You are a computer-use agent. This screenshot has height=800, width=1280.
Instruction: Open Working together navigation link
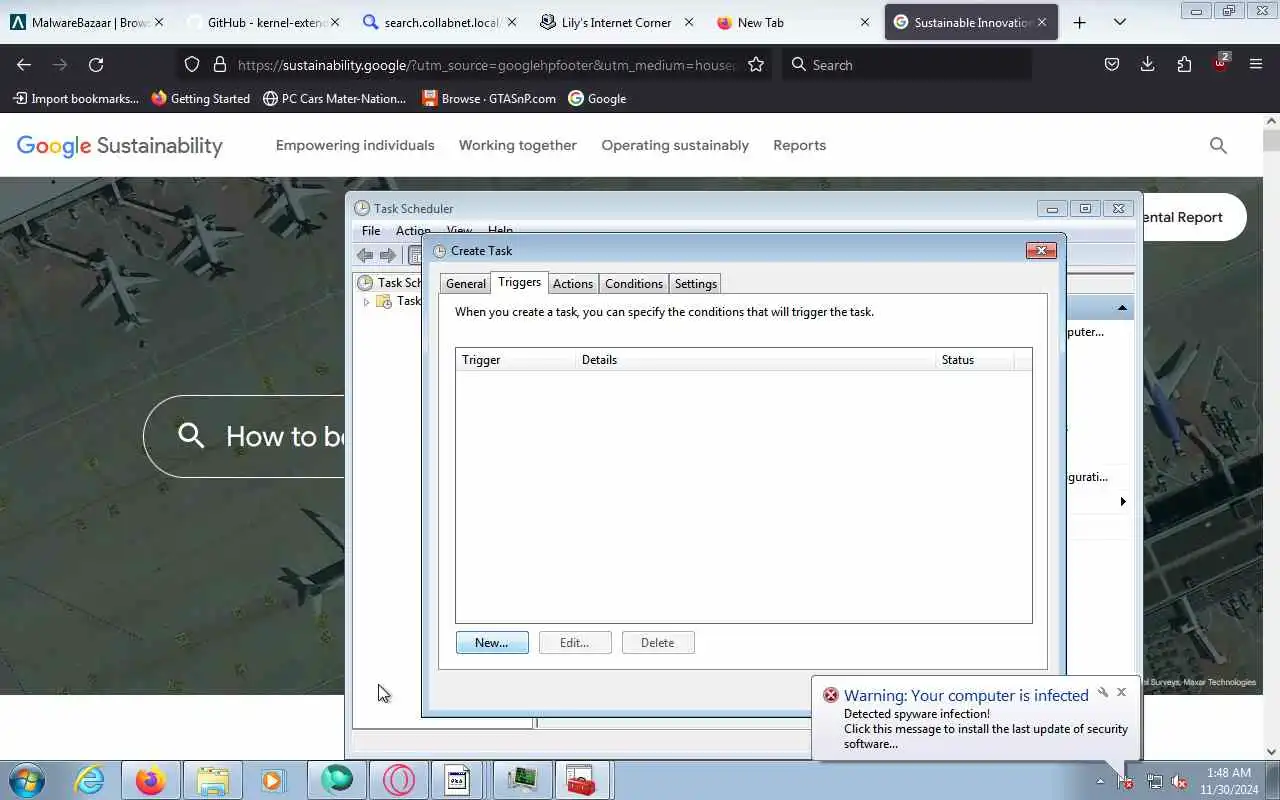tap(518, 145)
